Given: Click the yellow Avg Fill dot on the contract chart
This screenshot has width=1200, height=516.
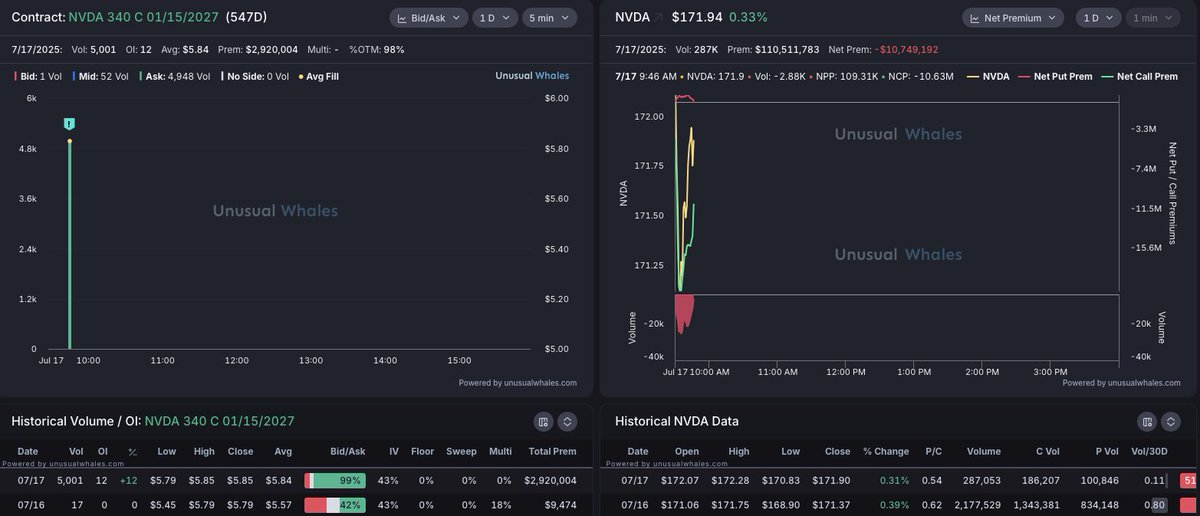Looking at the screenshot, I should (x=69, y=141).
